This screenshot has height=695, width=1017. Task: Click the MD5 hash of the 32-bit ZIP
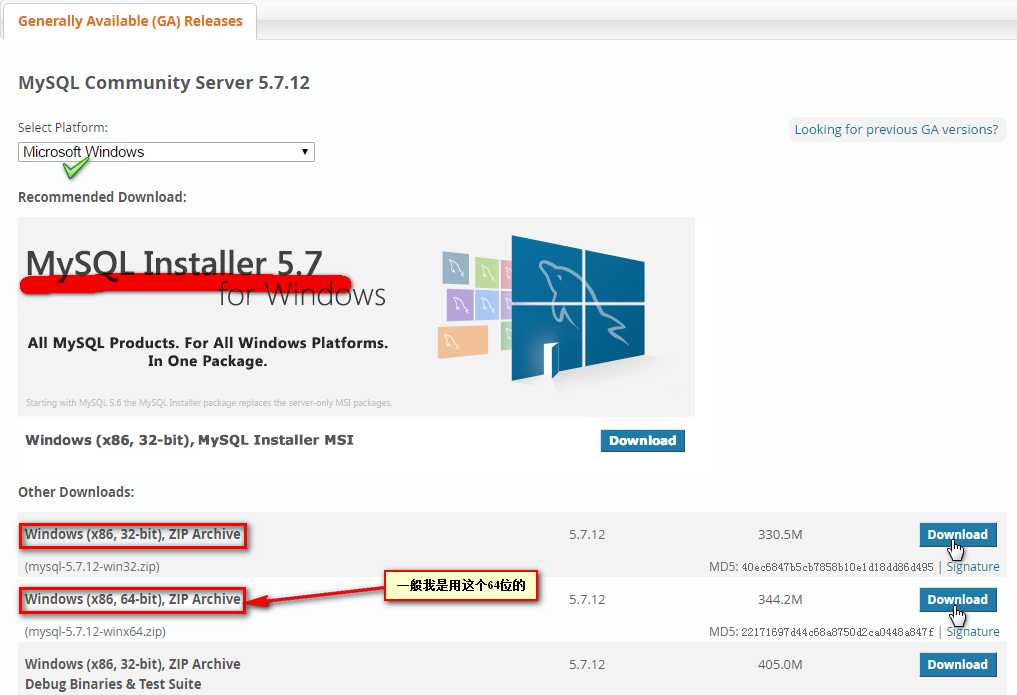click(837, 567)
